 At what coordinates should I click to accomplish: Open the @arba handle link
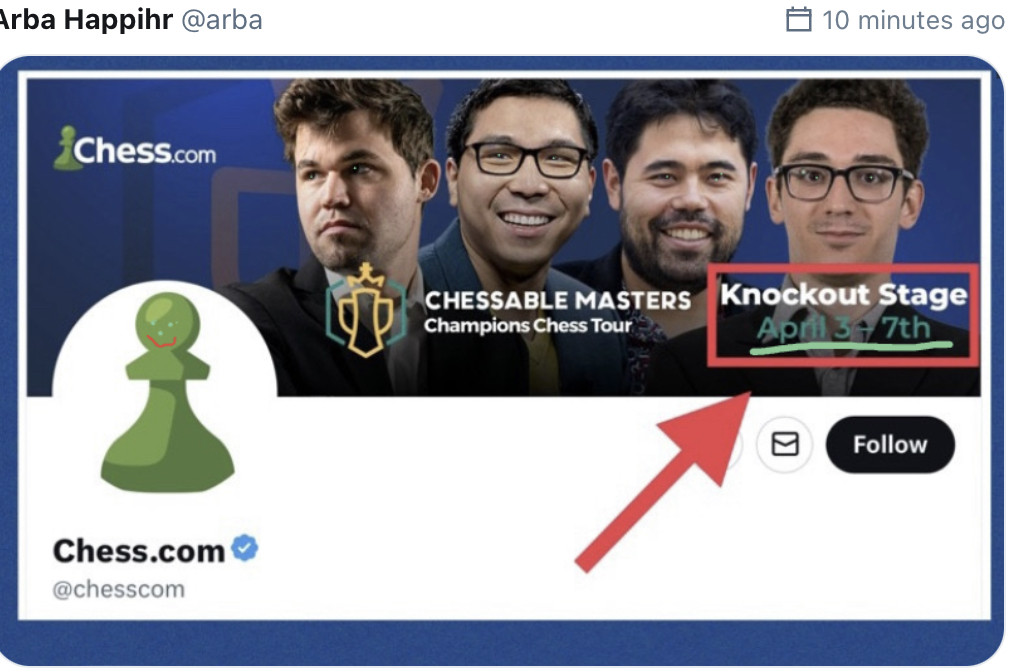(x=222, y=20)
